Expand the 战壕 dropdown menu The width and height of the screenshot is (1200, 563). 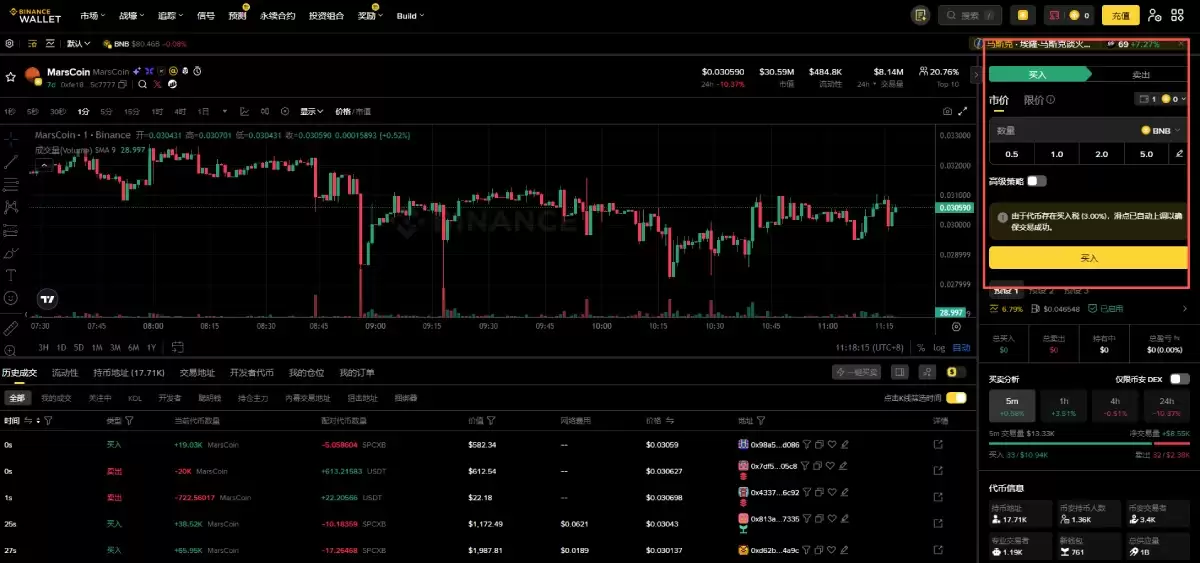click(x=131, y=16)
